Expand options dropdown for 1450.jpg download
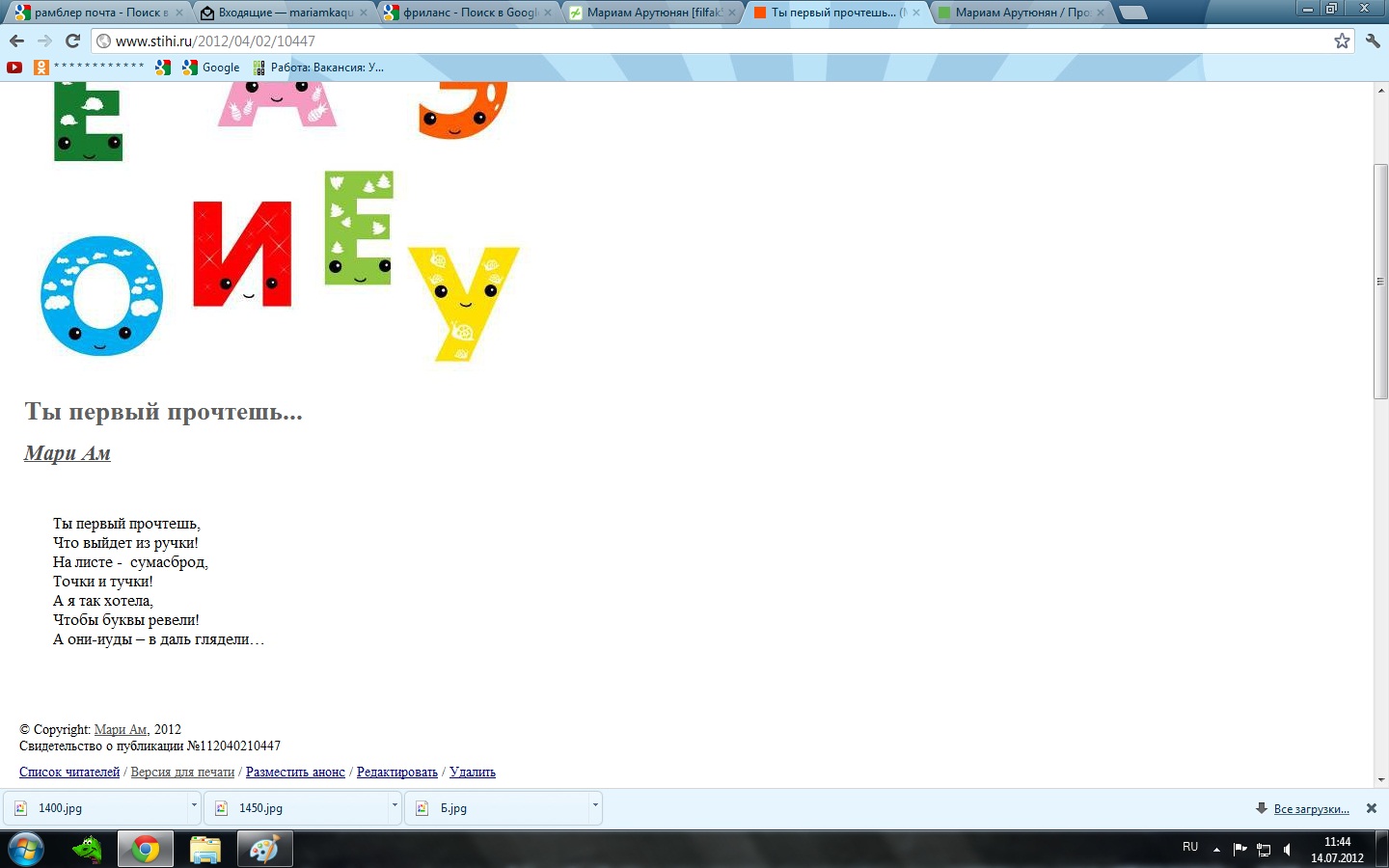The height and width of the screenshot is (868, 1389). click(x=395, y=805)
